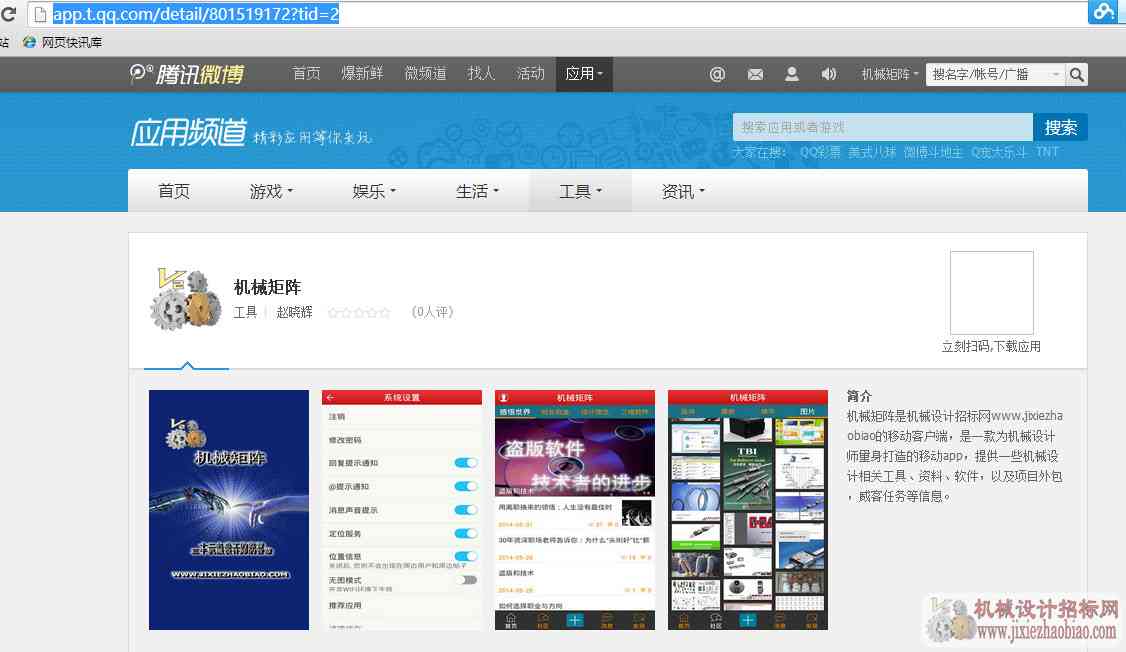1126x652 pixels.
Task: Click the address bar URL
Action: 195,14
